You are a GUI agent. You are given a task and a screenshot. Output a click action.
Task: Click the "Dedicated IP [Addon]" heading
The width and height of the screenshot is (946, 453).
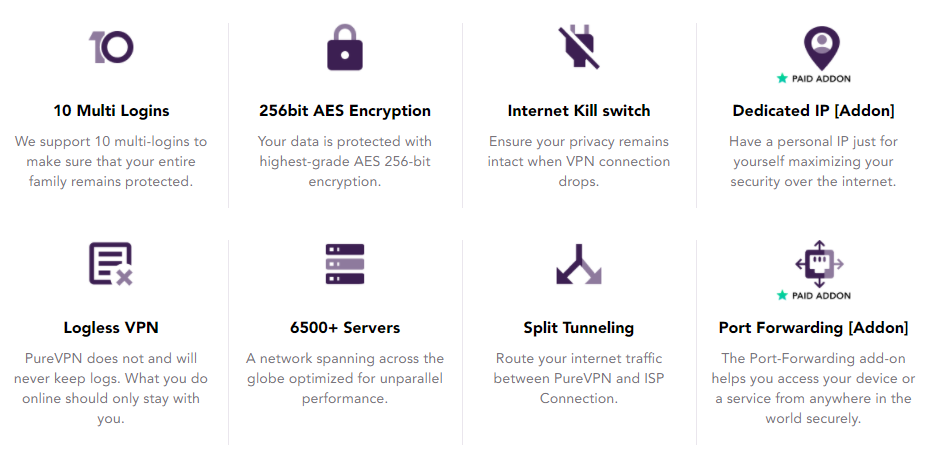point(813,111)
